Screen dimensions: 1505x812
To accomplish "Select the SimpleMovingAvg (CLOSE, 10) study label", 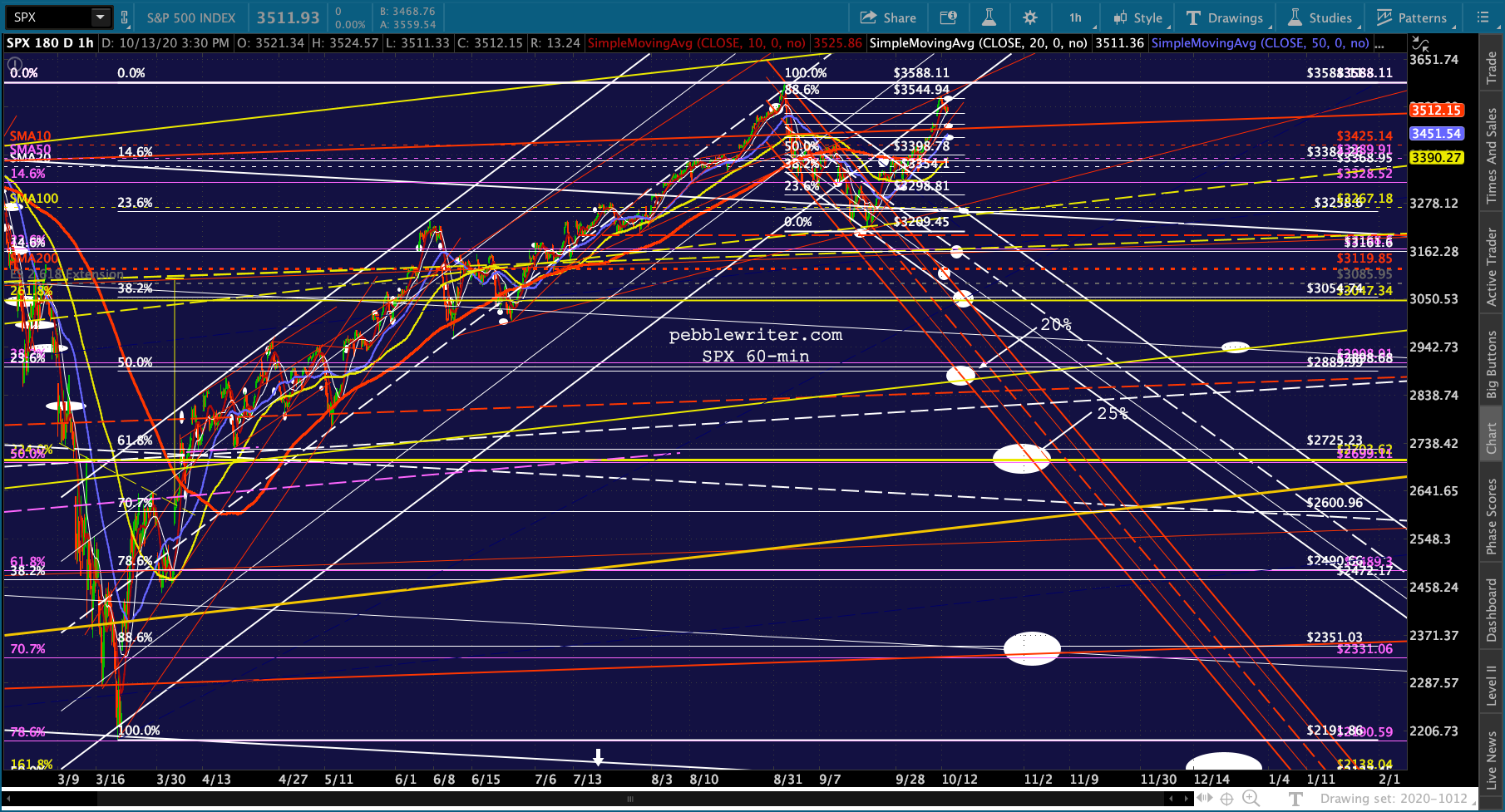I will 697,43.
